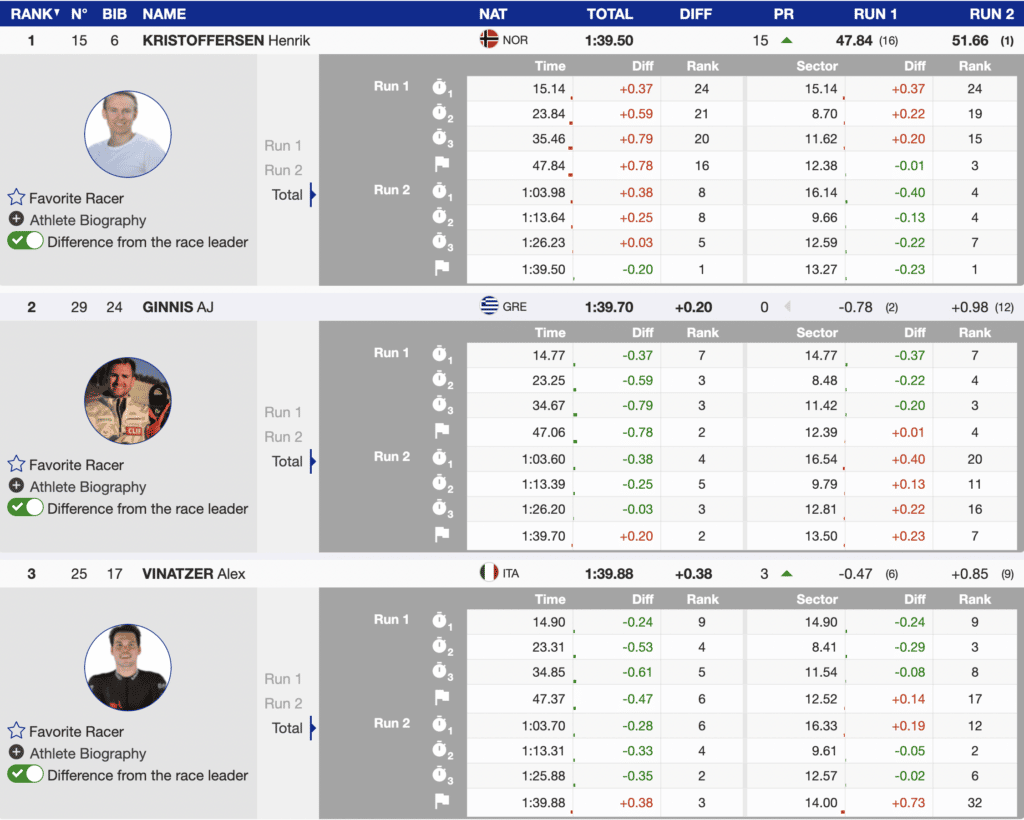Click the Favorite Racer star for Kristoffersen
The width and height of the screenshot is (1024, 820).
16,198
